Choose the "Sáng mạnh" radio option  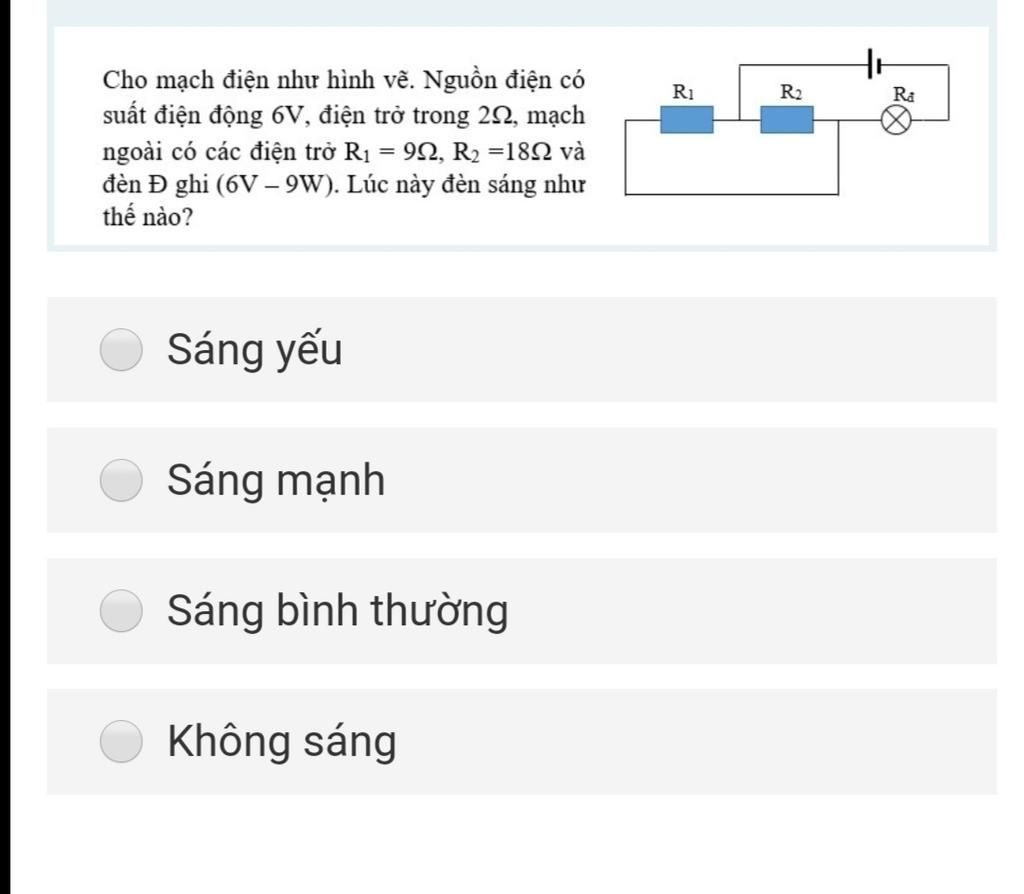(122, 481)
